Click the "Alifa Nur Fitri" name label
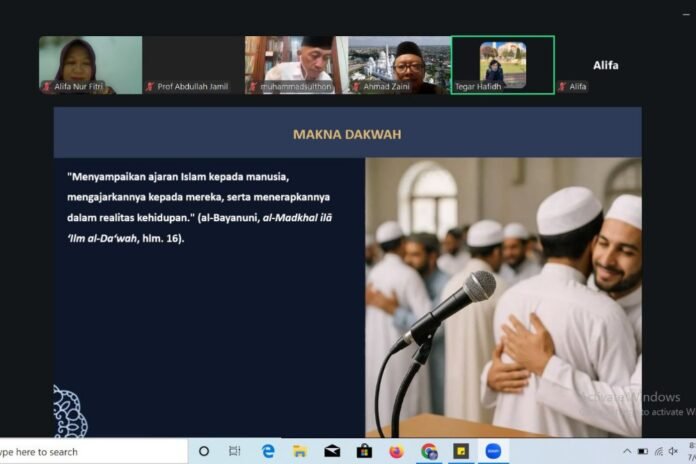The width and height of the screenshot is (696, 464). click(79, 87)
